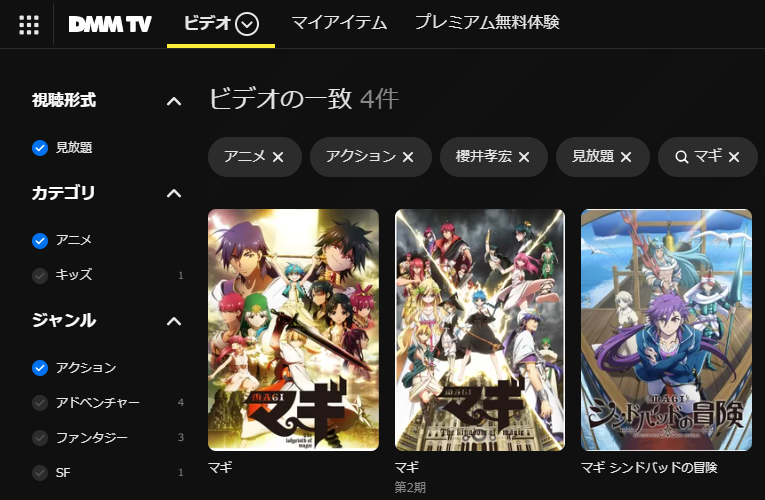The width and height of the screenshot is (765, 500).
Task: Remove the 櫻井孝宏 filter chip
Action: tap(523, 157)
